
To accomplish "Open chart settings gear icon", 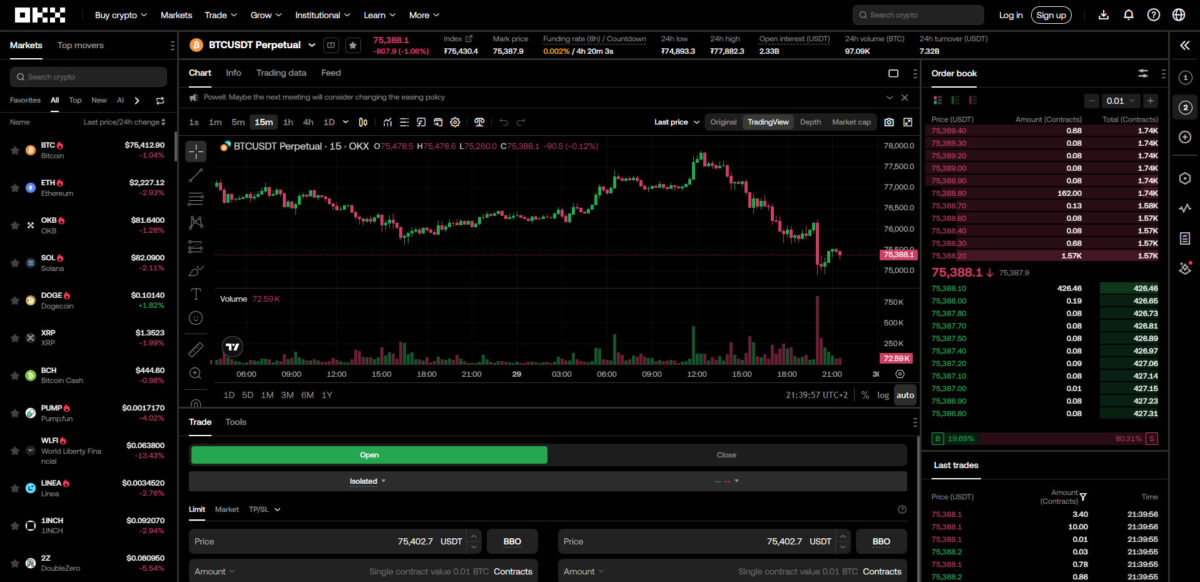I will (455, 122).
